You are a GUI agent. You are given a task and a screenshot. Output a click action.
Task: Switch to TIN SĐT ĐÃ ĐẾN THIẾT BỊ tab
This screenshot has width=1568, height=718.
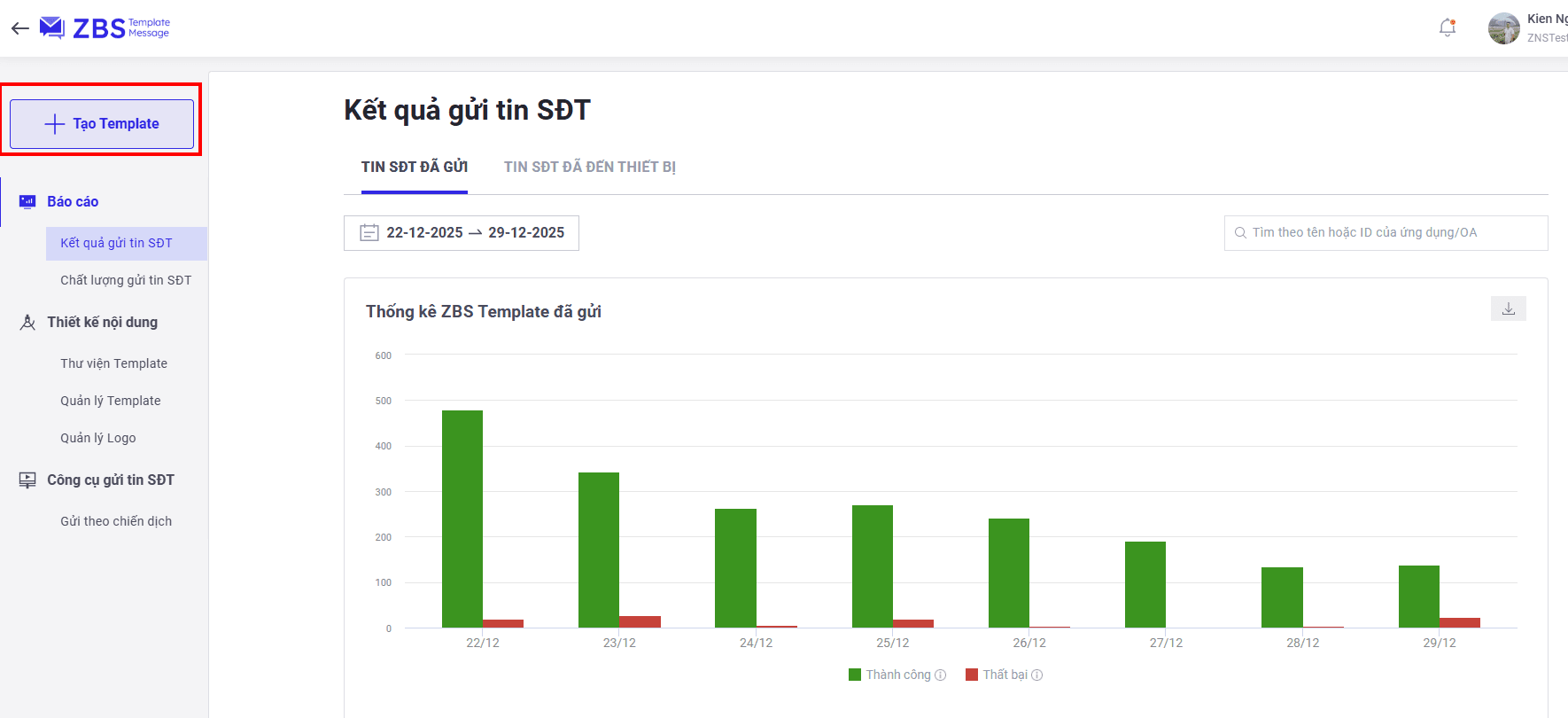point(589,168)
